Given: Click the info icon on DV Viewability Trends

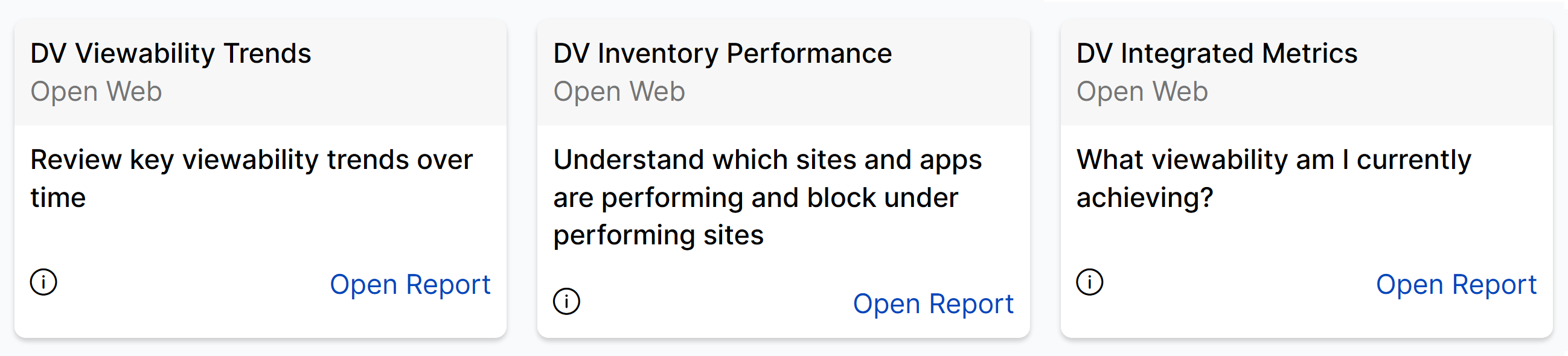Looking at the screenshot, I should (43, 282).
